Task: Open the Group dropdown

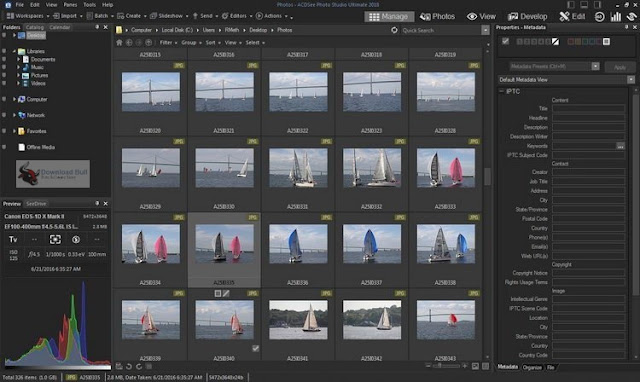Action: 191,42
